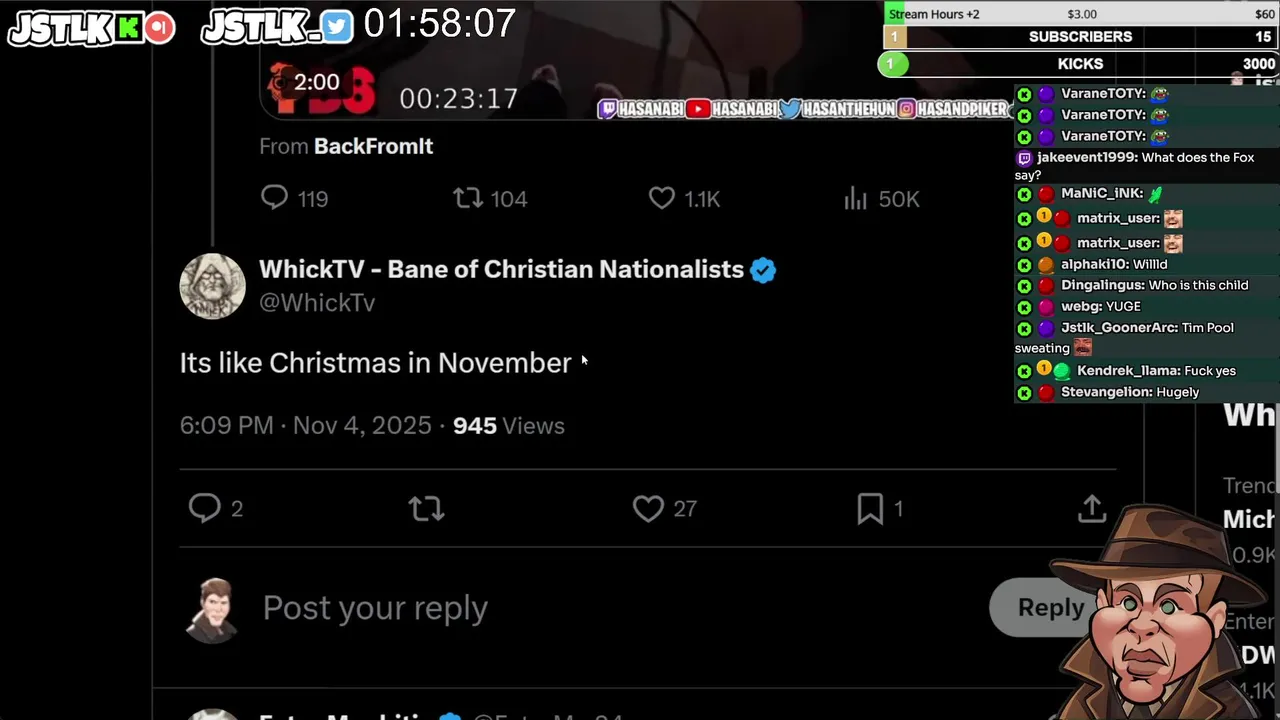This screenshot has height=720, width=1280.
Task: Click WhickTV - Bane of Christian Nationalists name
Action: 501,269
